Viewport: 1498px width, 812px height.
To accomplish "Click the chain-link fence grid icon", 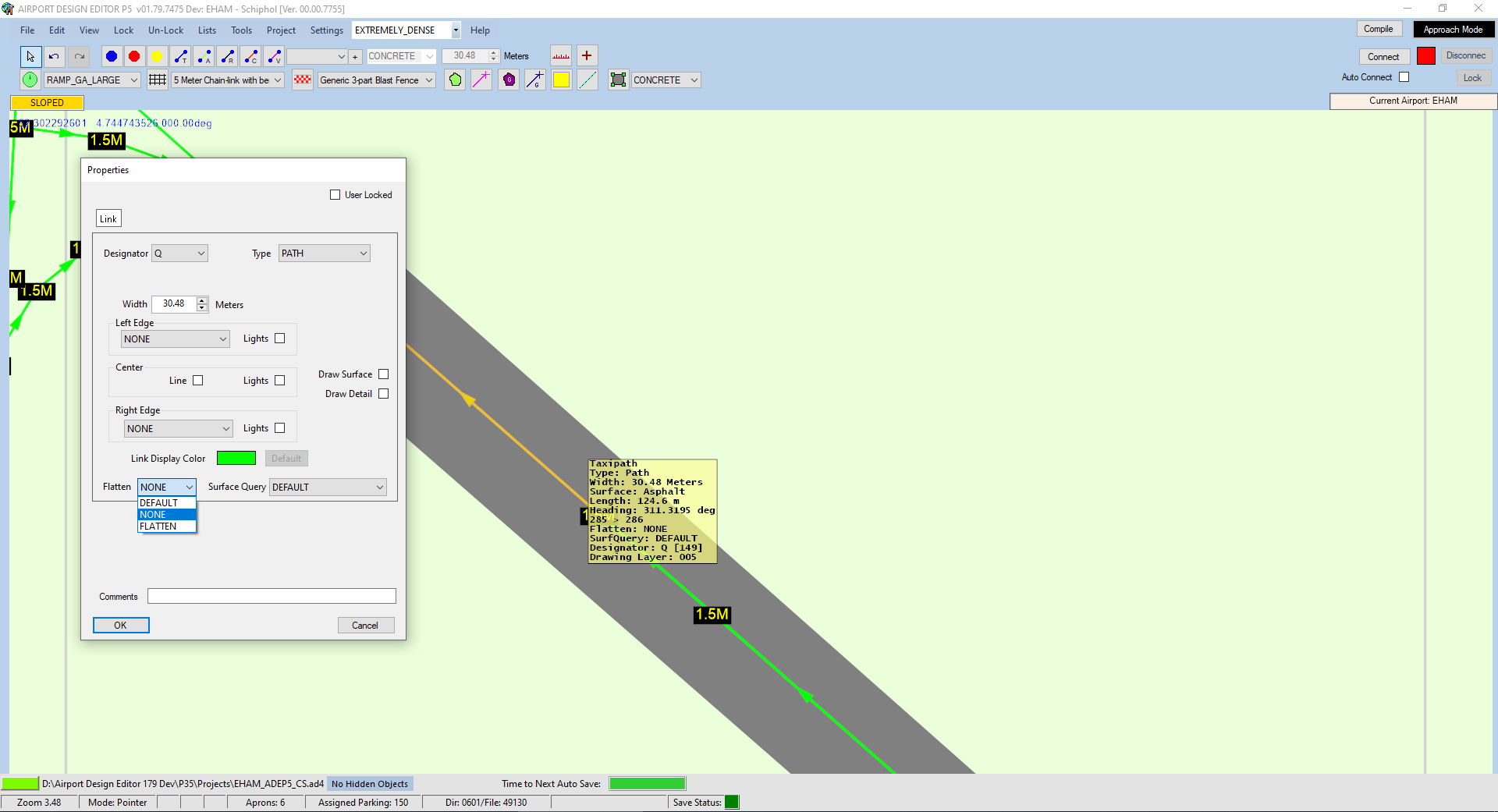I will click(158, 80).
